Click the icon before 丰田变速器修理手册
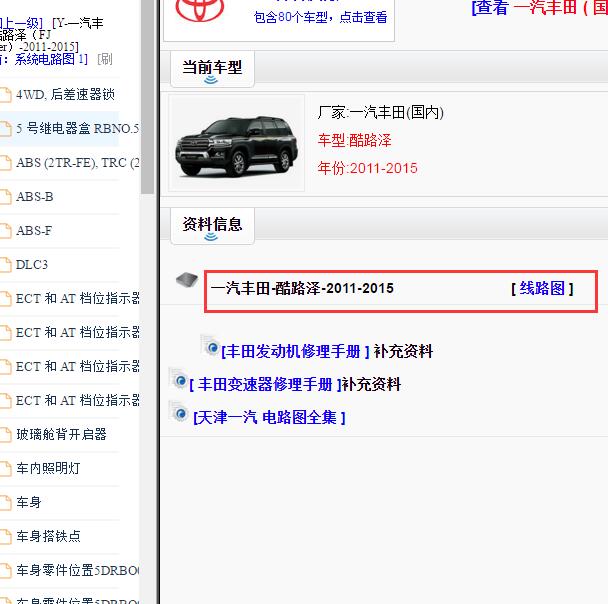 [x=179, y=379]
